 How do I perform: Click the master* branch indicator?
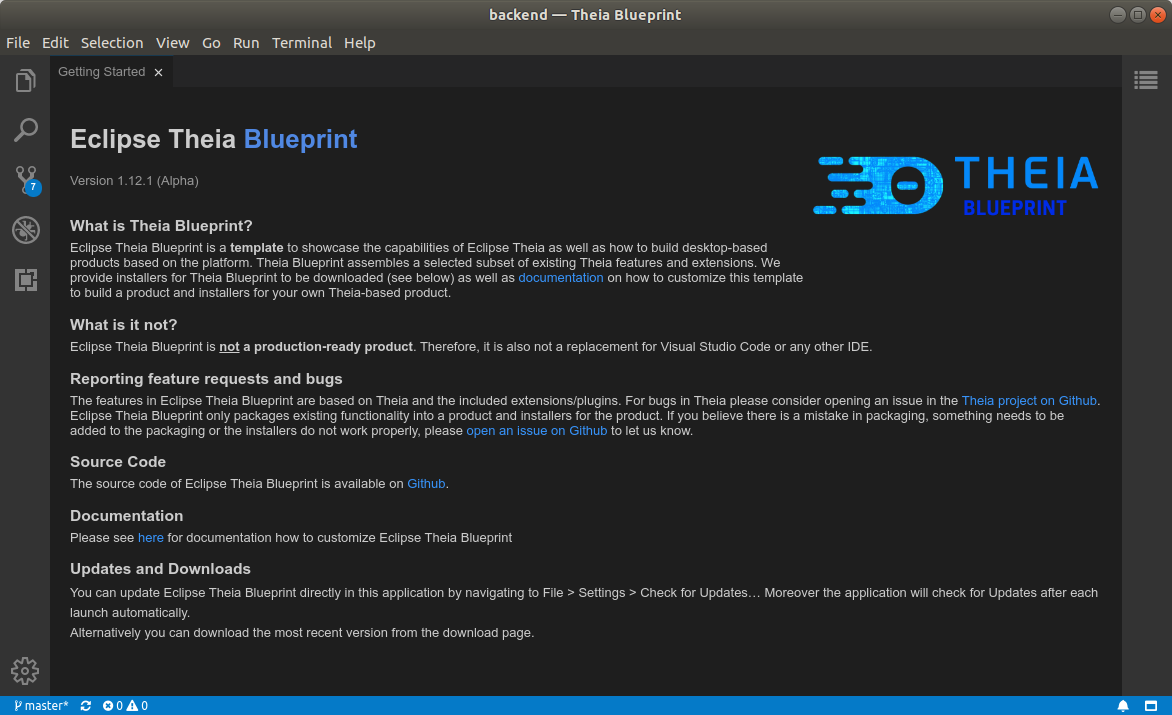(41, 706)
